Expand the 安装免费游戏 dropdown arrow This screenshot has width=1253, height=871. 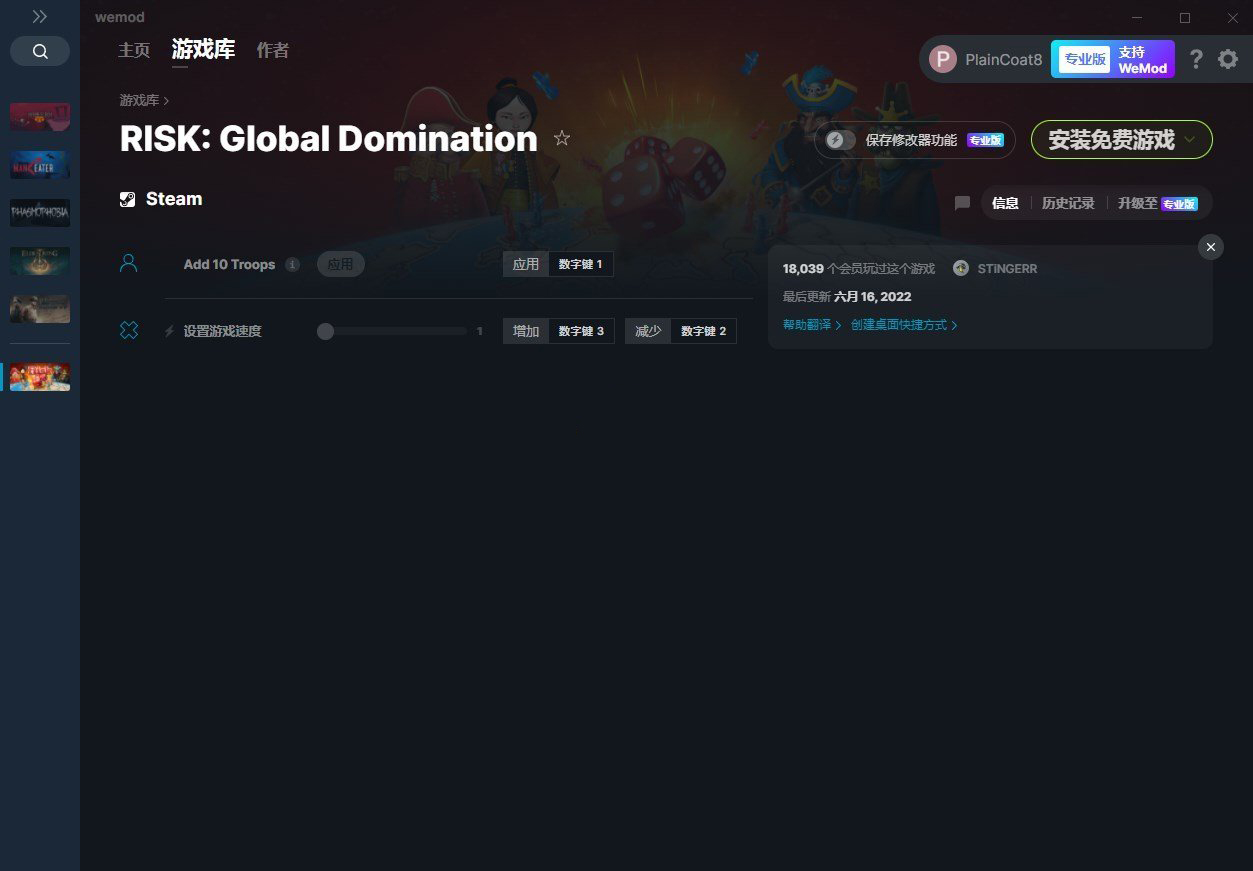pos(1190,140)
